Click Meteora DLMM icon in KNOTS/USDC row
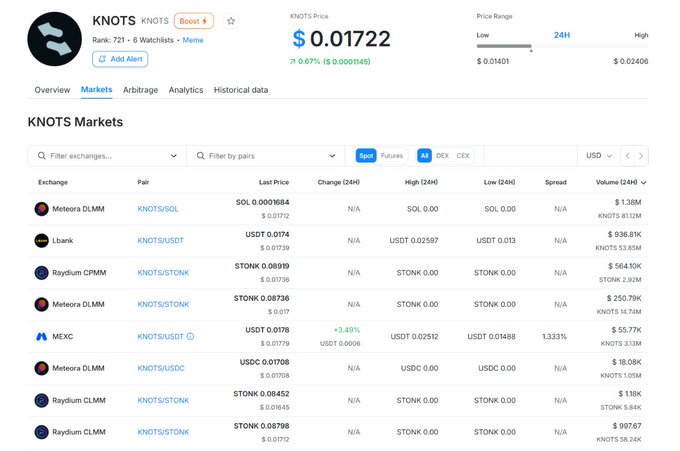This screenshot has height=451, width=680. (x=42, y=368)
